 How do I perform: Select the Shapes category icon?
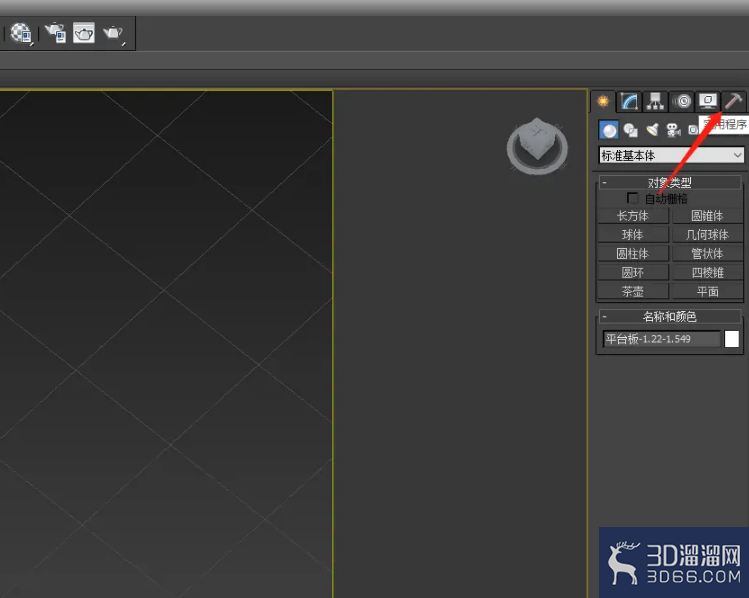(x=631, y=130)
